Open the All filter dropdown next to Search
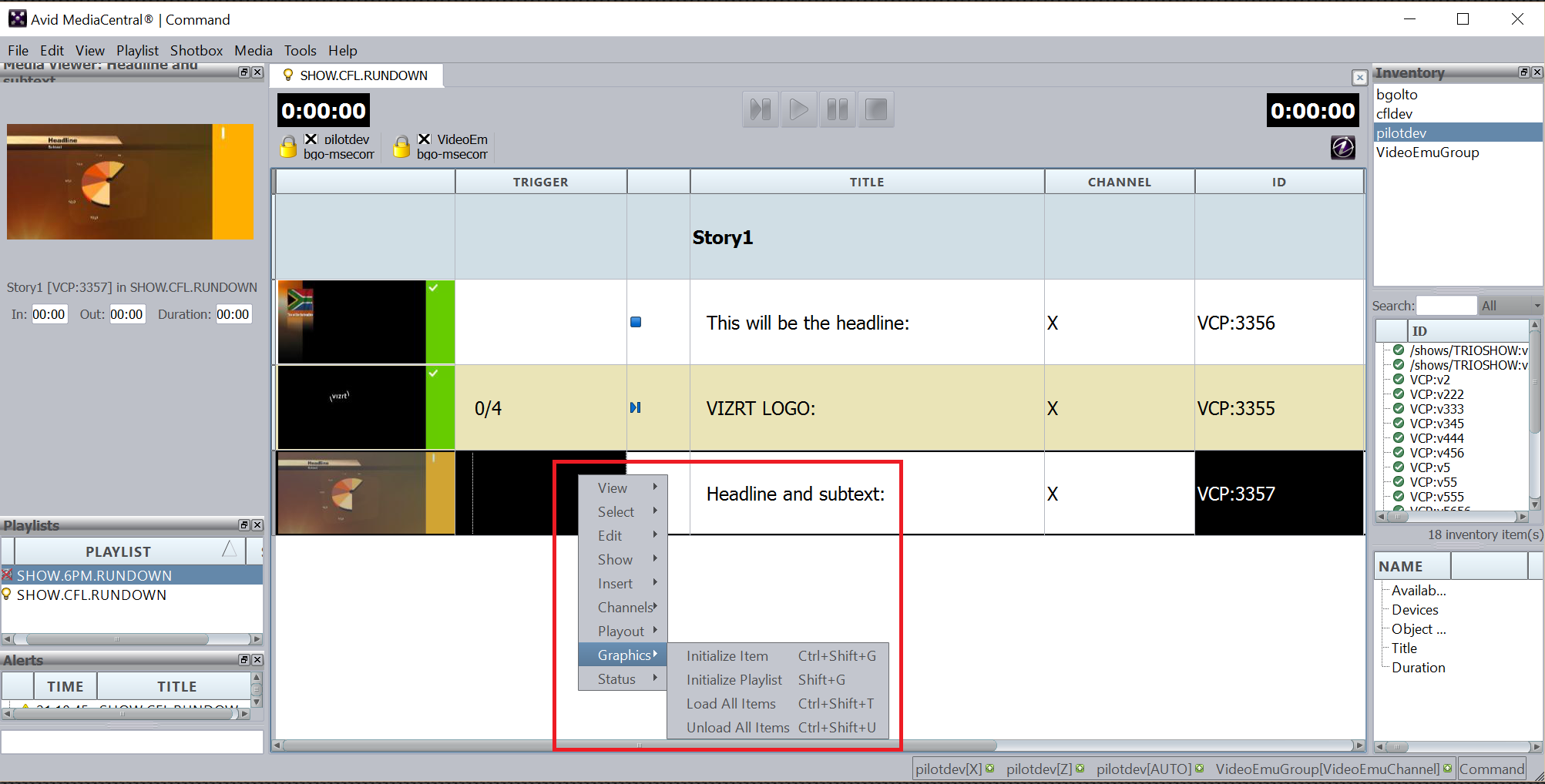 (1510, 306)
